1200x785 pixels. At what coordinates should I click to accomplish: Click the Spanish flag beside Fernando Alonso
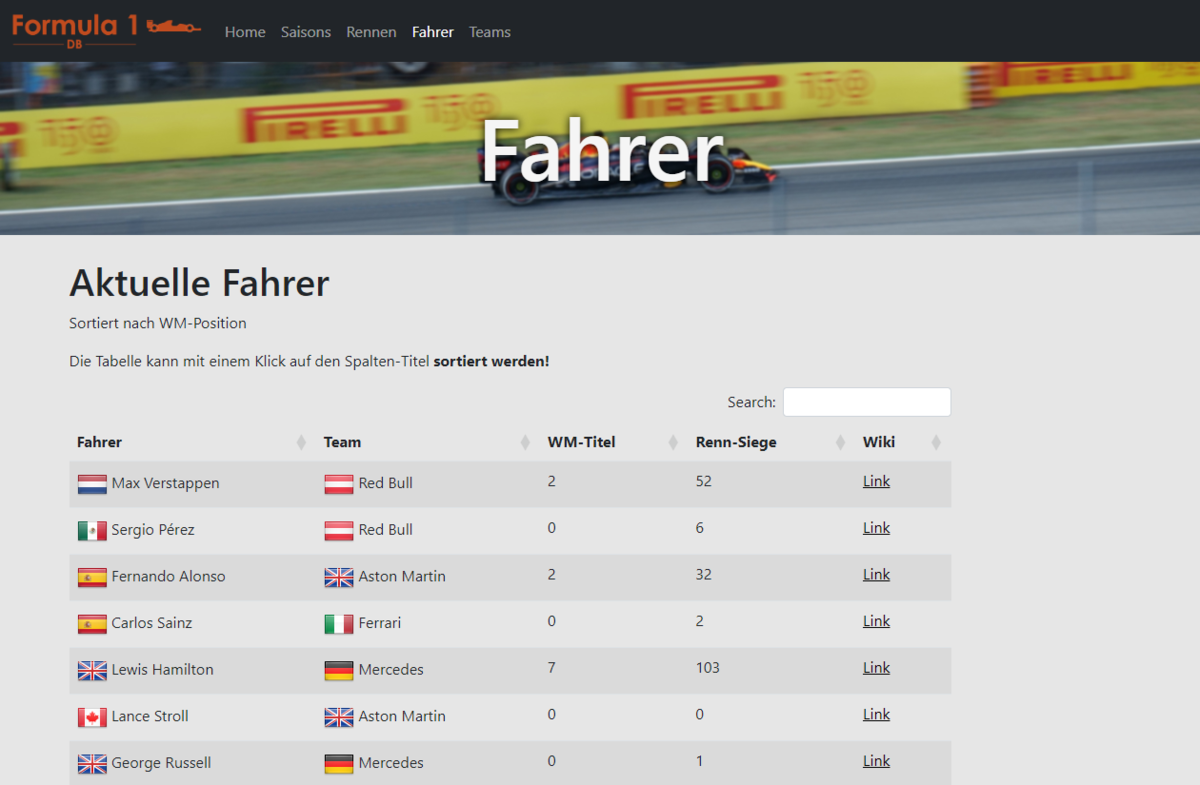(92, 577)
